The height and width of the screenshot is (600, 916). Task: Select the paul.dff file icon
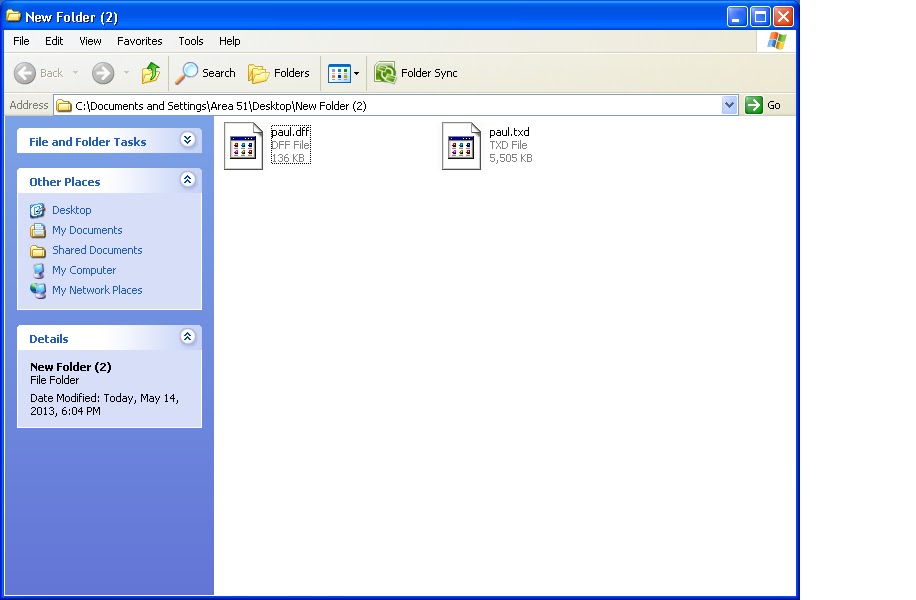pos(244,145)
